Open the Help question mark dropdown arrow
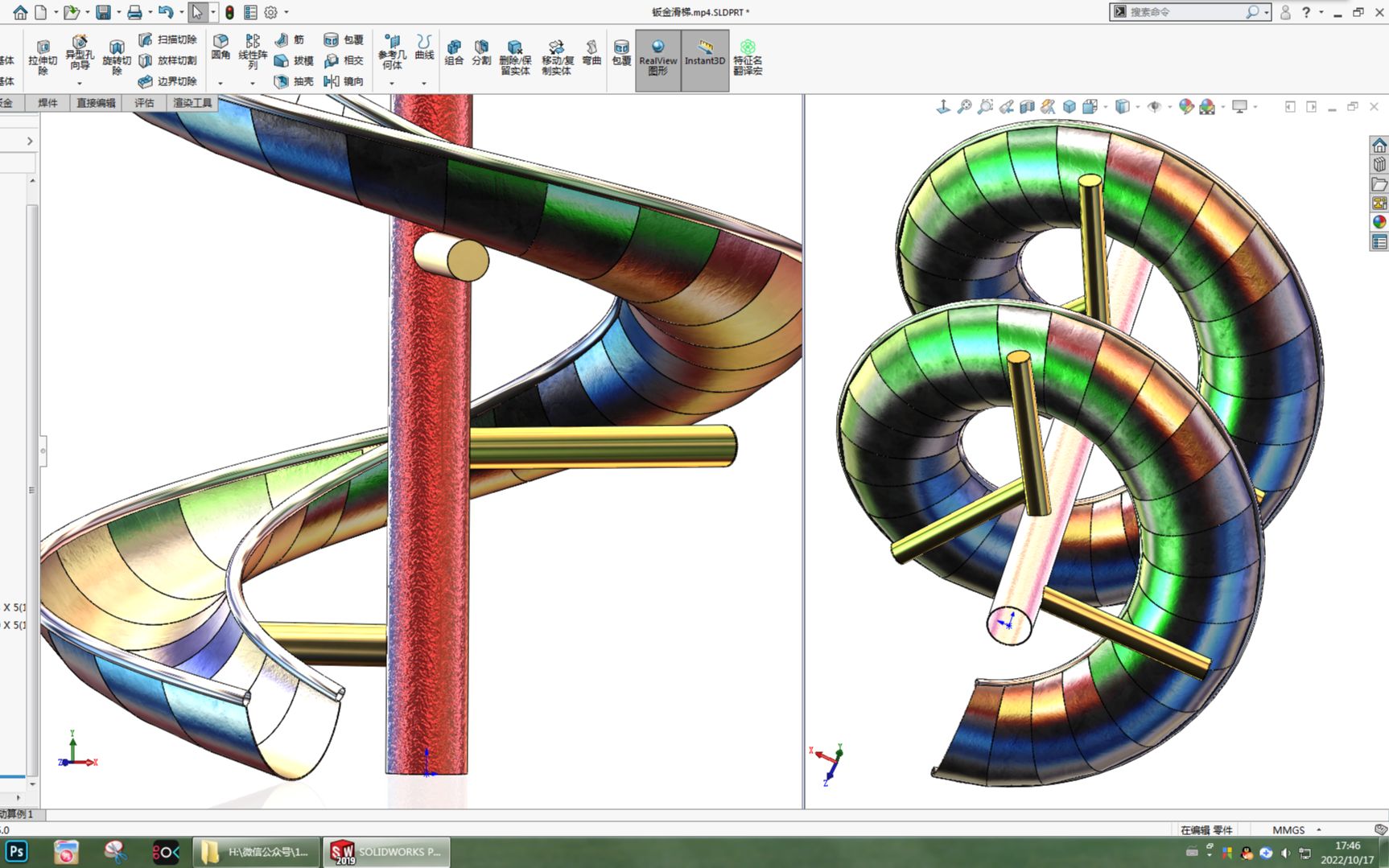This screenshot has width=1389, height=868. pyautogui.click(x=1321, y=12)
